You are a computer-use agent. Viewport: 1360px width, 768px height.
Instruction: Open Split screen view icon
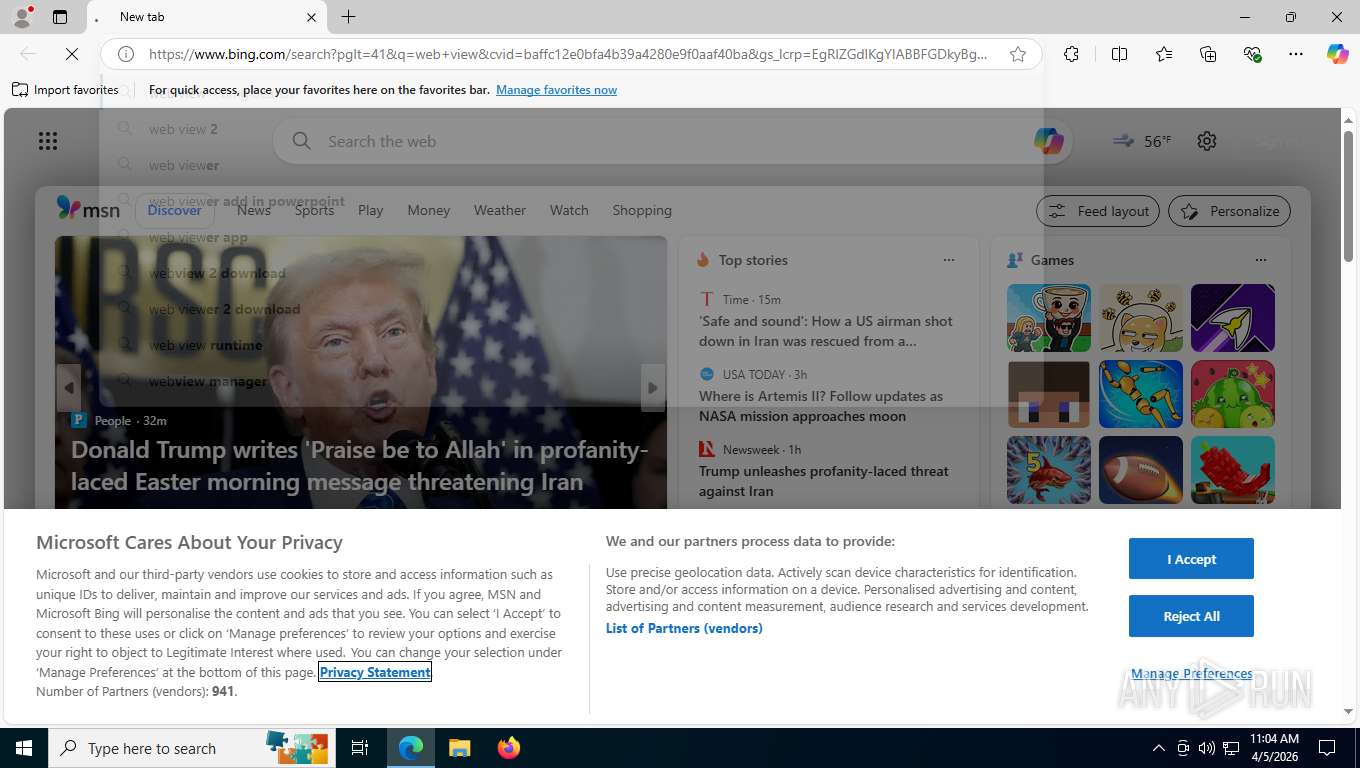(x=1120, y=54)
